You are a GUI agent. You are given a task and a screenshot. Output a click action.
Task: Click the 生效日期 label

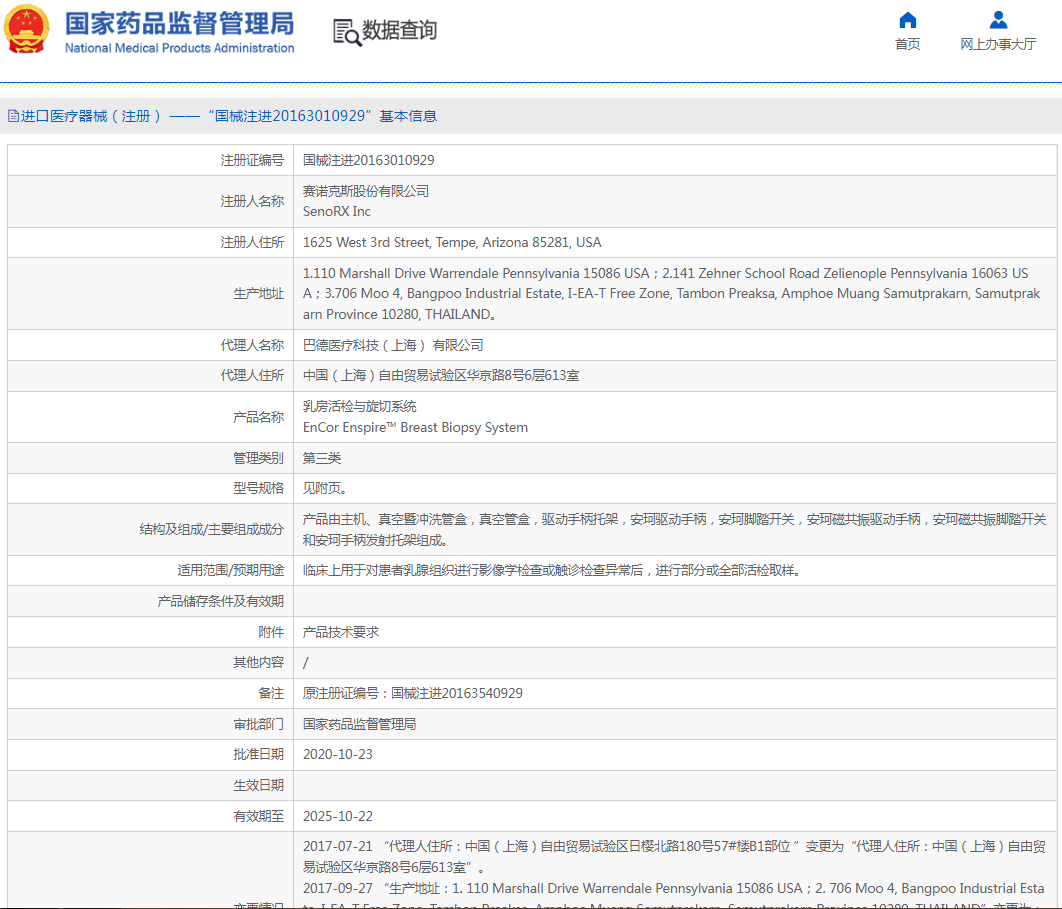259,786
